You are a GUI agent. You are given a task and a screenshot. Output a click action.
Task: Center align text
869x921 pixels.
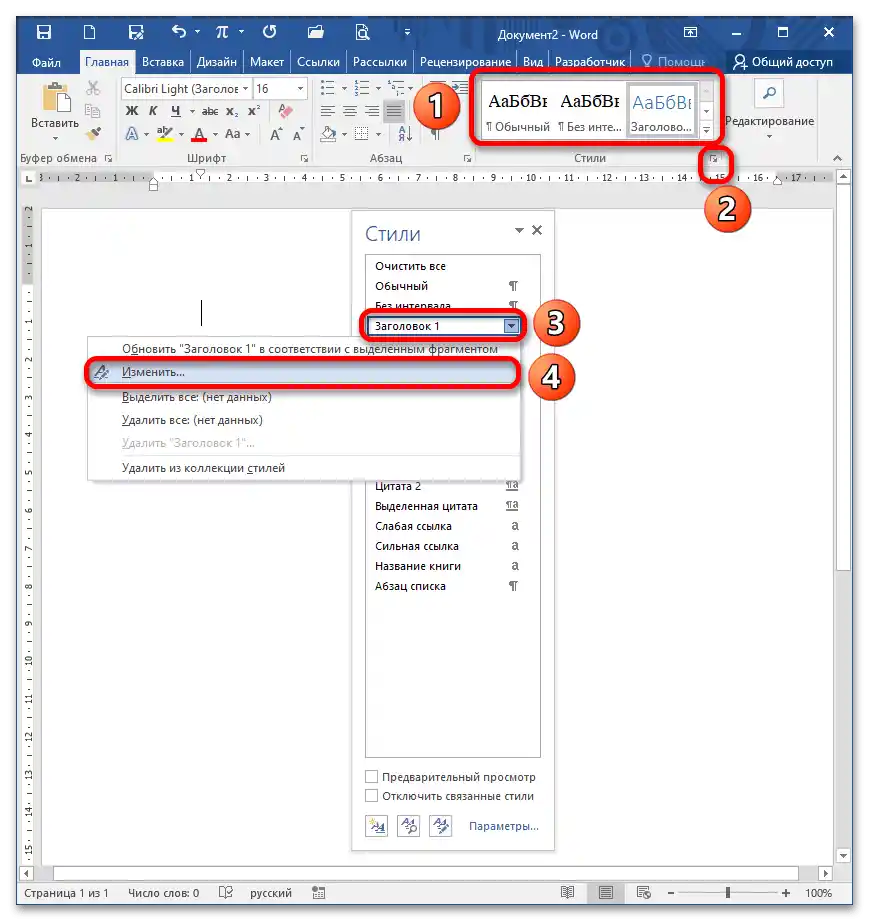(x=350, y=111)
